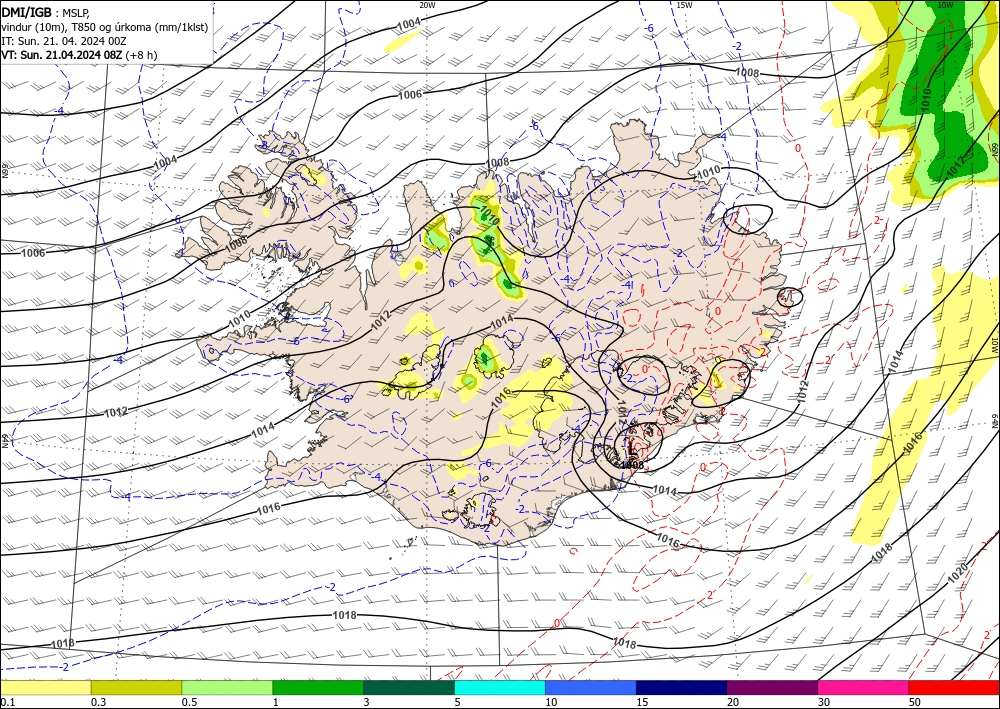Click the light green 0.5–1 legend swatch
1000x709 pixels.
227,687
